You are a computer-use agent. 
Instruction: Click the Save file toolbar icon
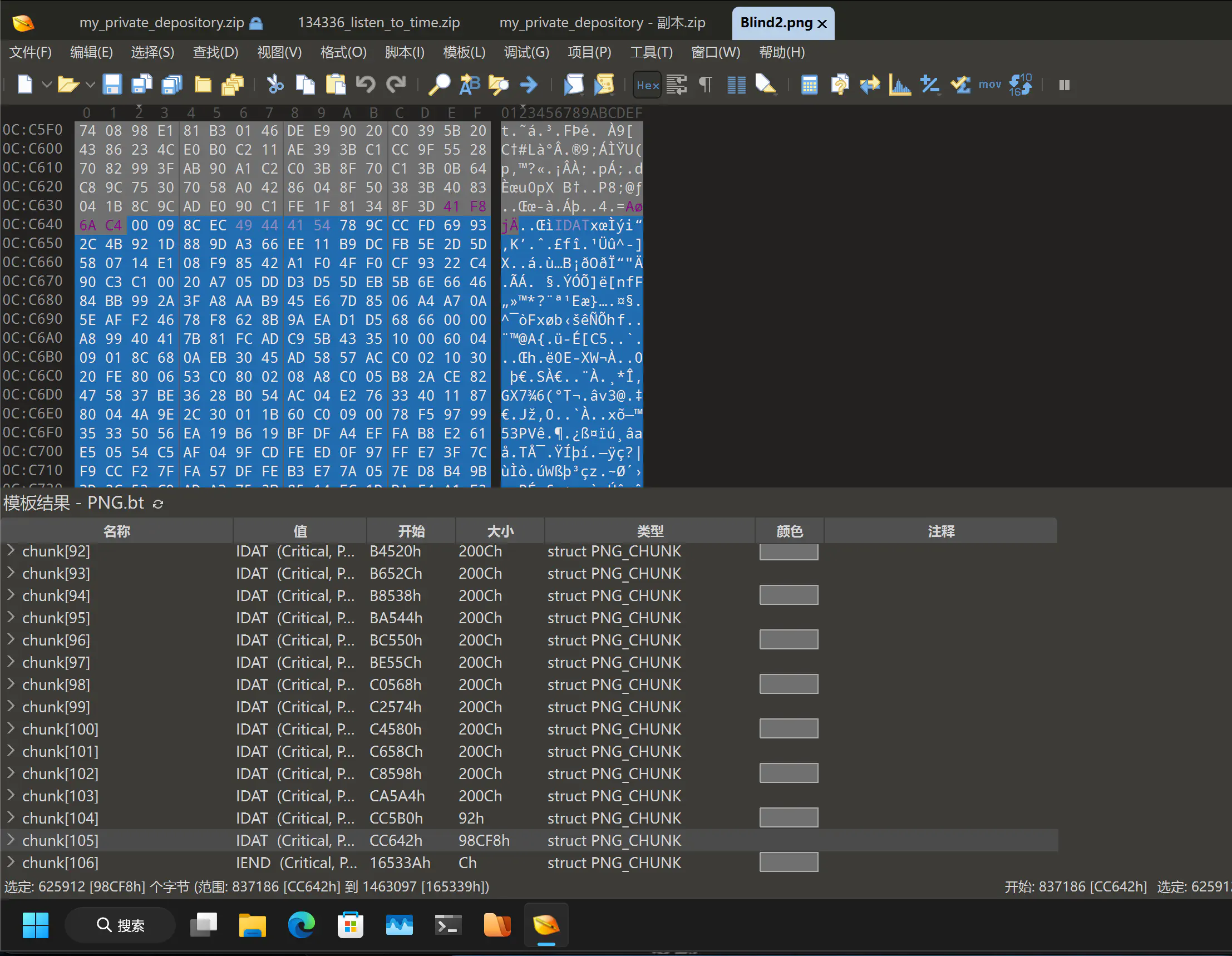[x=112, y=85]
